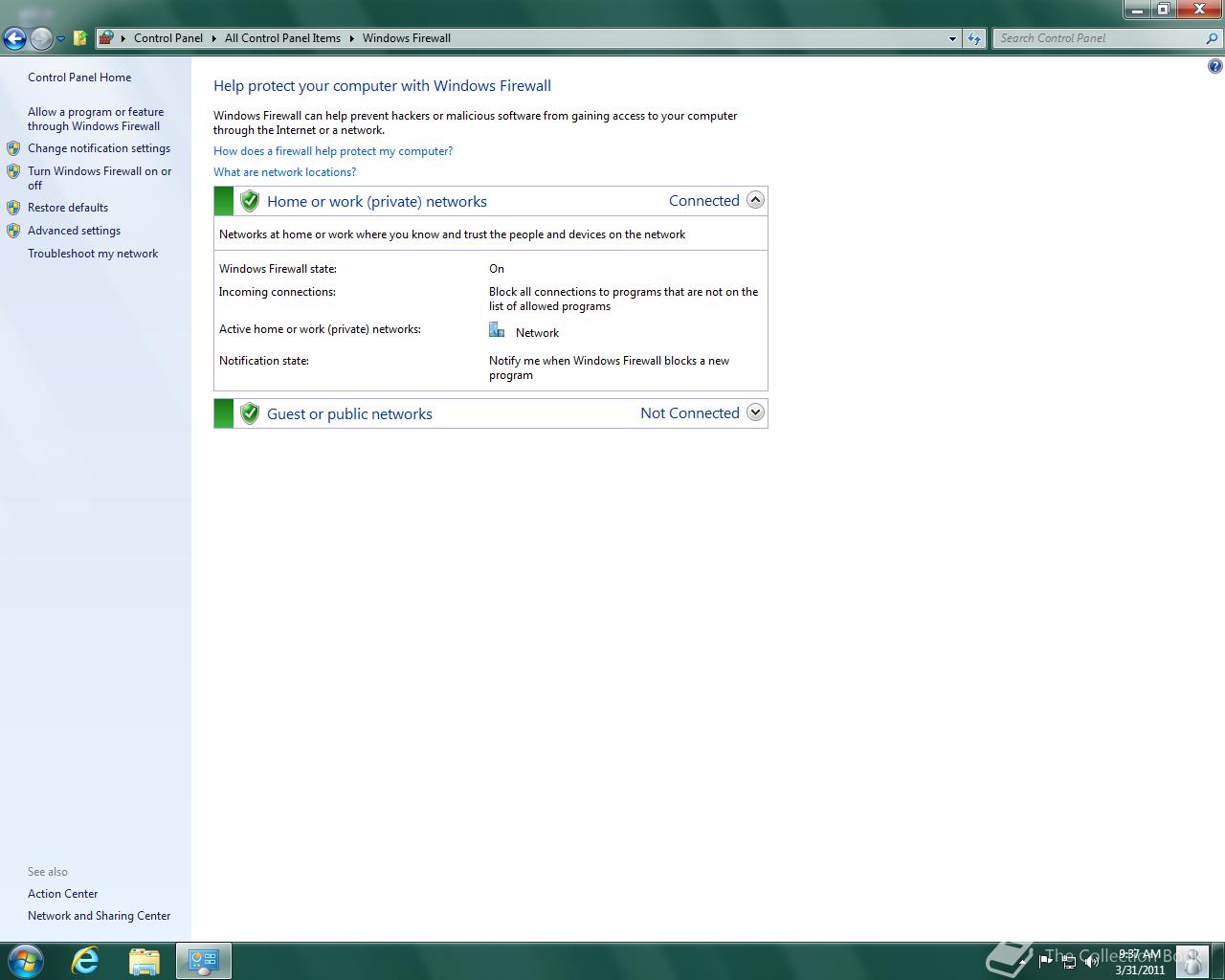Screen dimensions: 1225x980
Task: Open How does a firewall help protect link
Action: click(333, 151)
